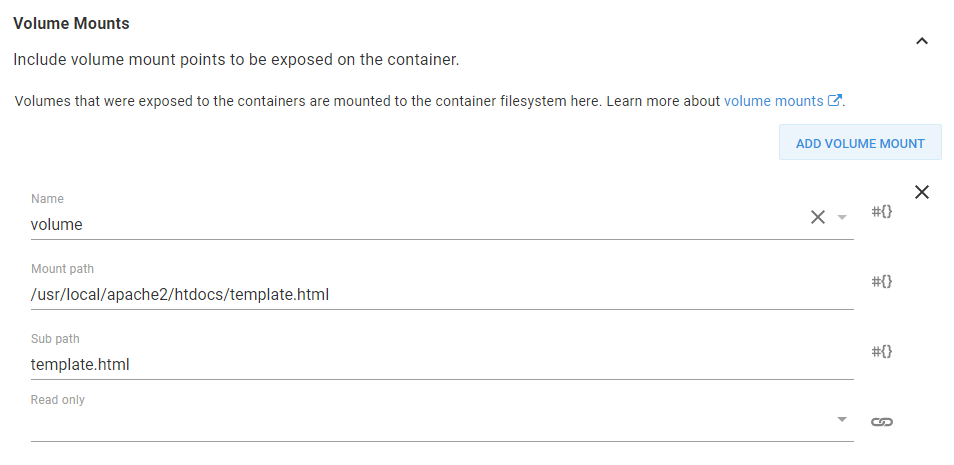This screenshot has height=465, width=954.
Task: Open the Name dropdown arrow
Action: [842, 217]
